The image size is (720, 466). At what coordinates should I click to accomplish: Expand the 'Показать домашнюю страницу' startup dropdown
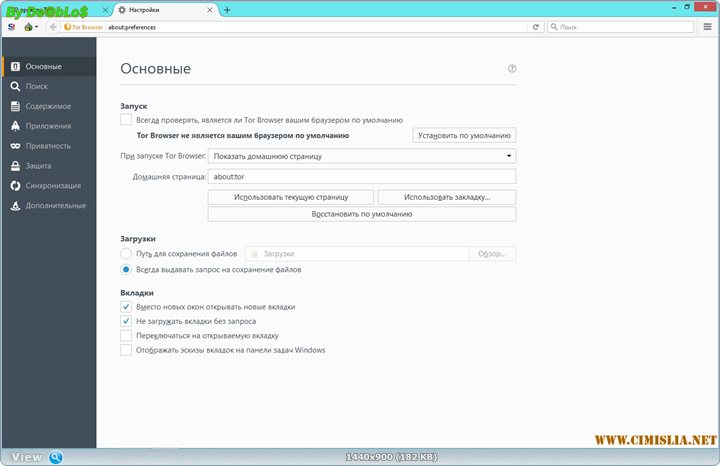[361, 156]
